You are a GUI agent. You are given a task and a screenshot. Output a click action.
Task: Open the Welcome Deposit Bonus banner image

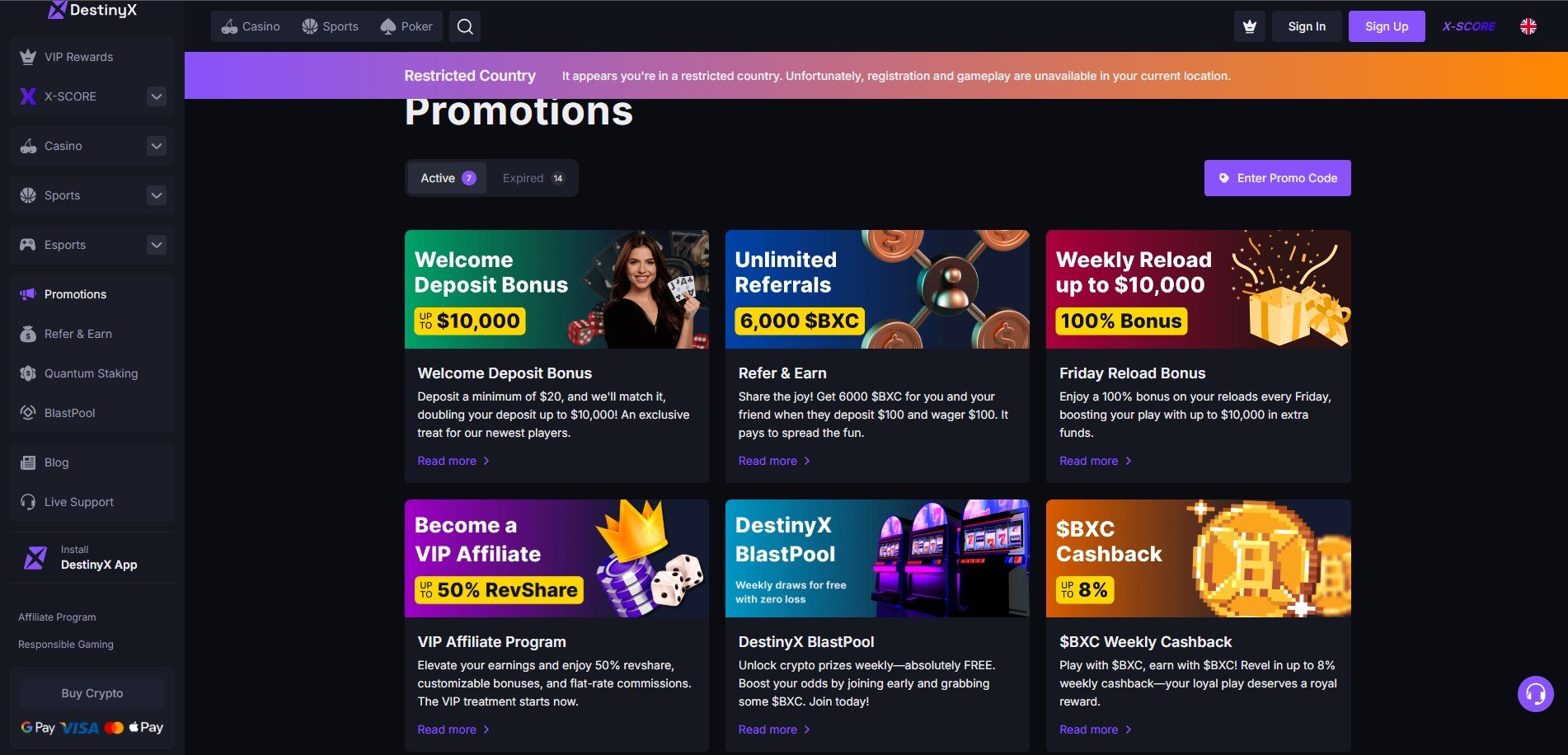click(x=556, y=289)
